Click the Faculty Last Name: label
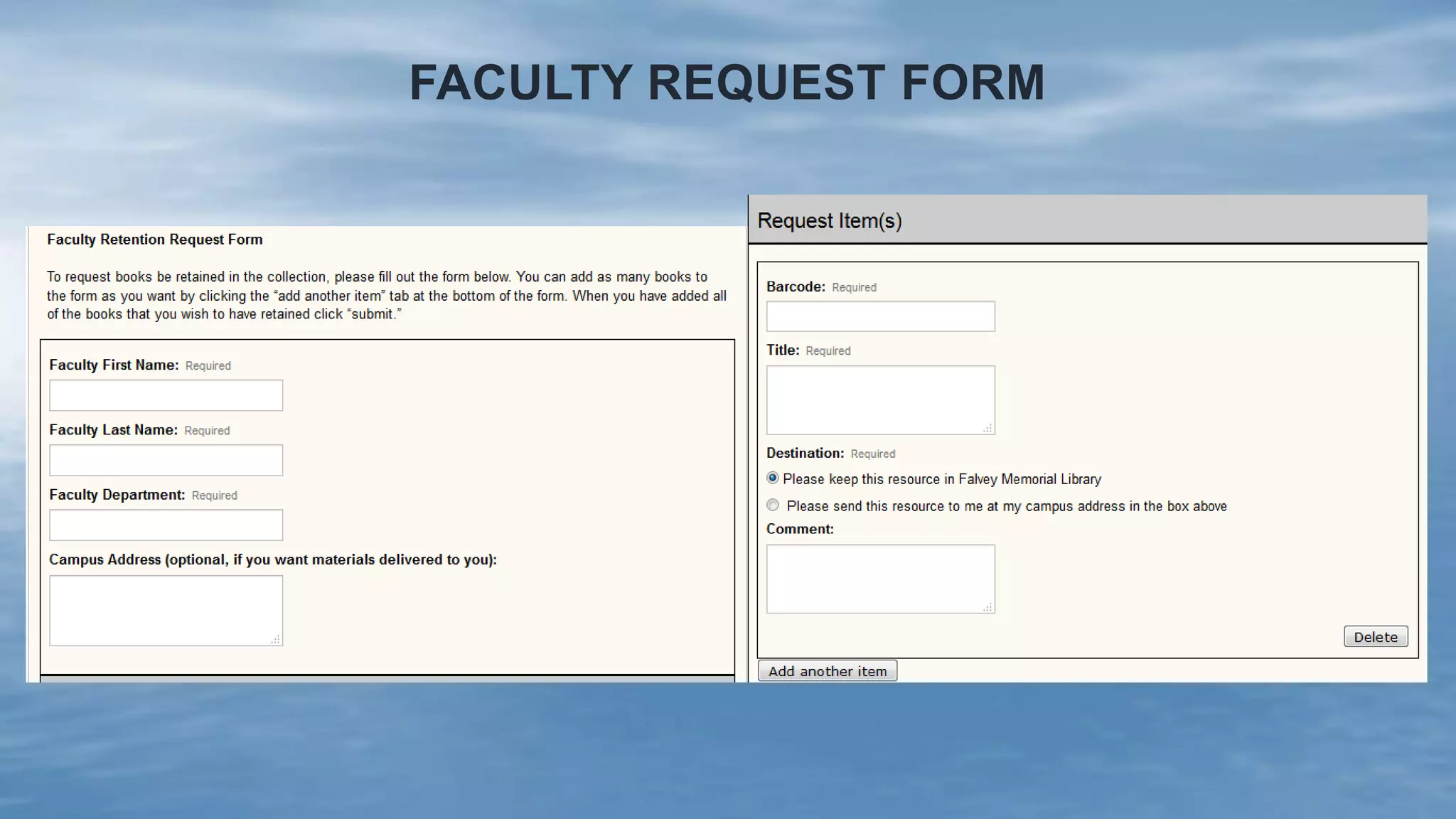Image resolution: width=1456 pixels, height=819 pixels. click(113, 430)
